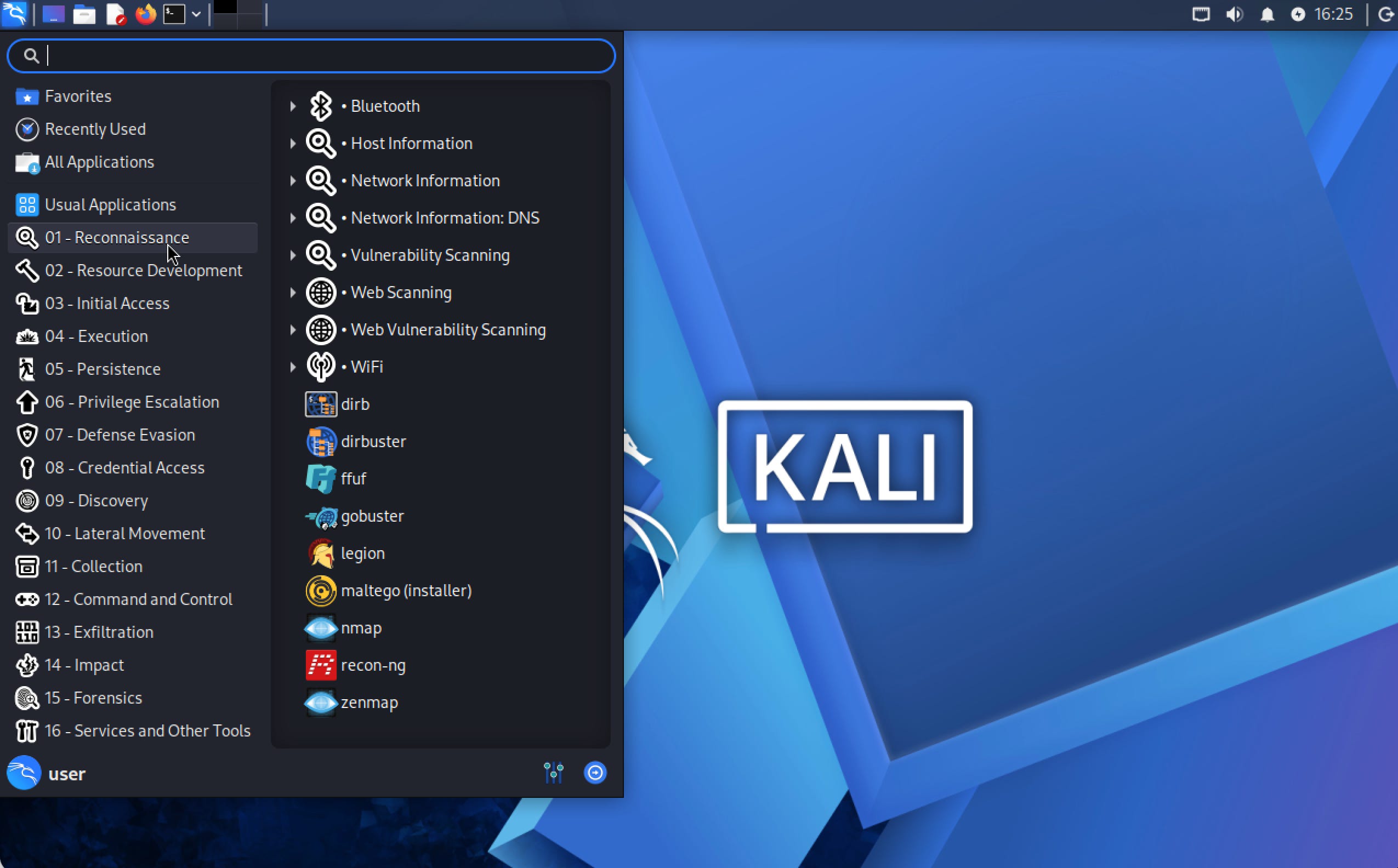This screenshot has width=1398, height=868.
Task: Select the 10 - Lateral Movement category
Action: click(133, 533)
